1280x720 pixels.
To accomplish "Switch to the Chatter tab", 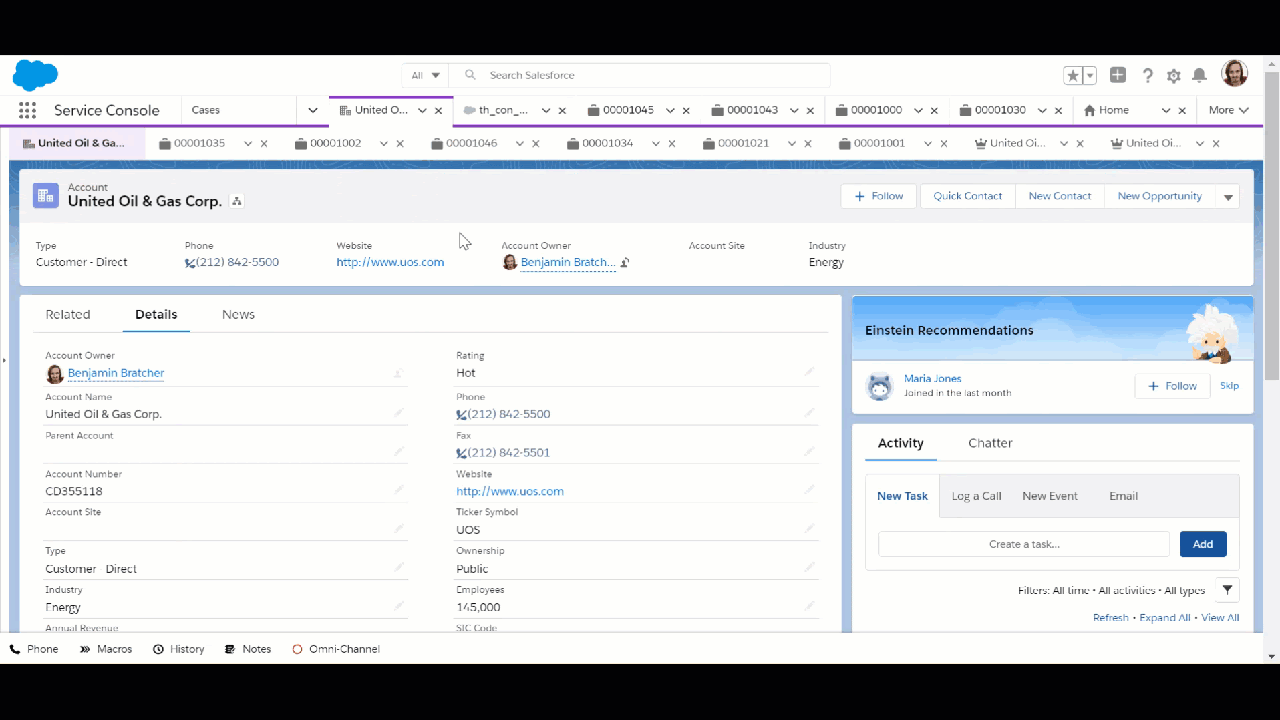I will point(990,443).
